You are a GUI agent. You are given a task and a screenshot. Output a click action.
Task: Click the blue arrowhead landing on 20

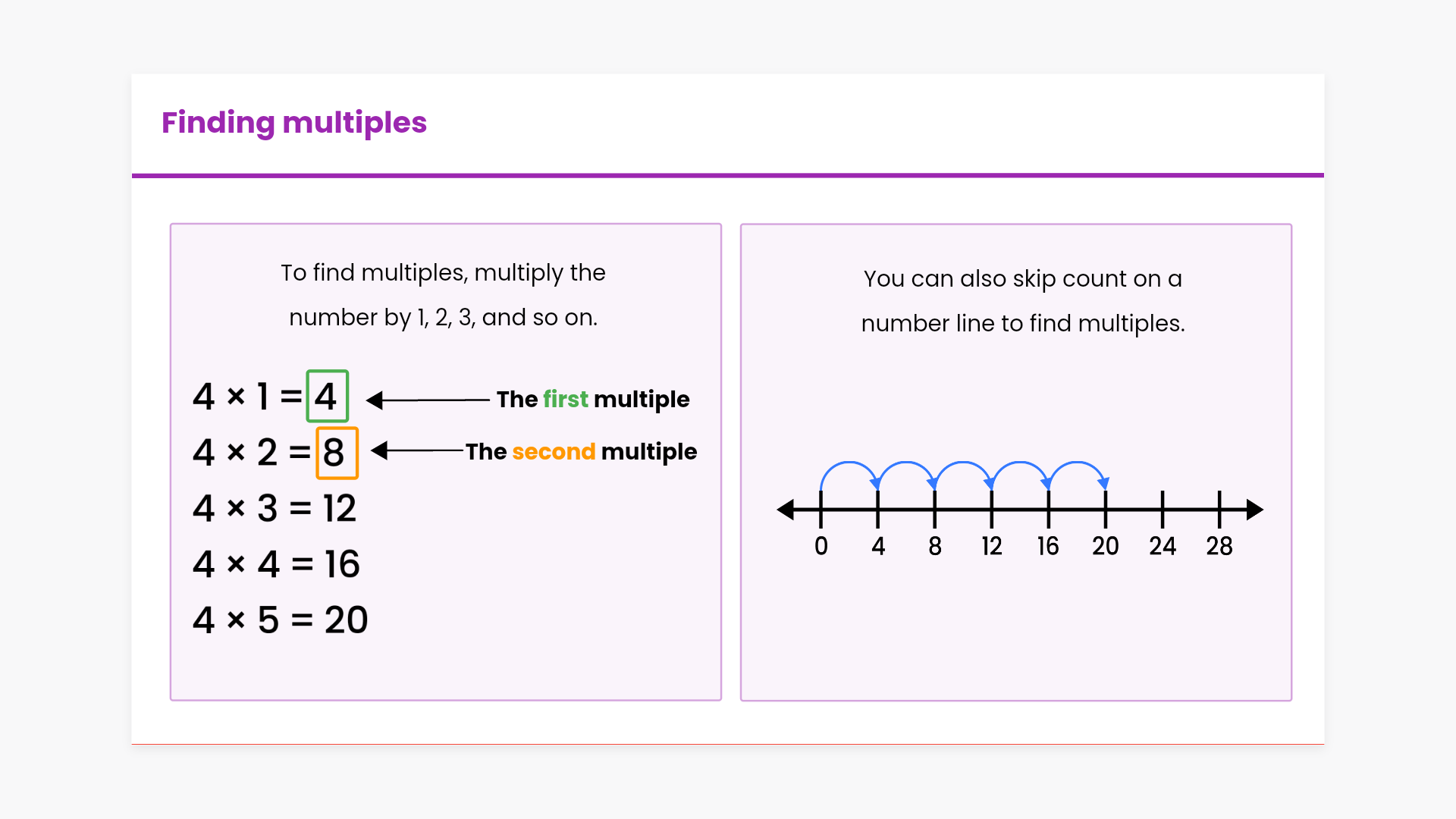tap(1103, 483)
